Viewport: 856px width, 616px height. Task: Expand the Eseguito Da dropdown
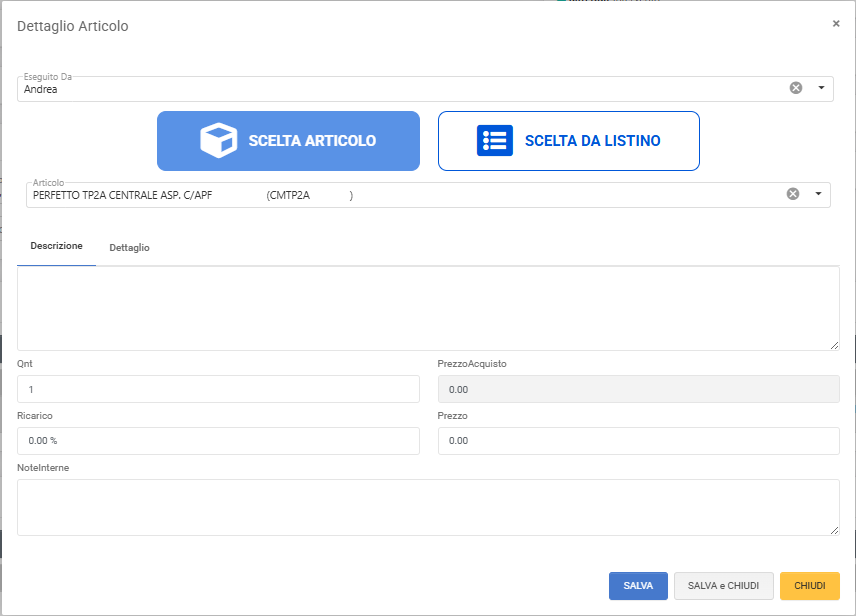click(x=821, y=88)
